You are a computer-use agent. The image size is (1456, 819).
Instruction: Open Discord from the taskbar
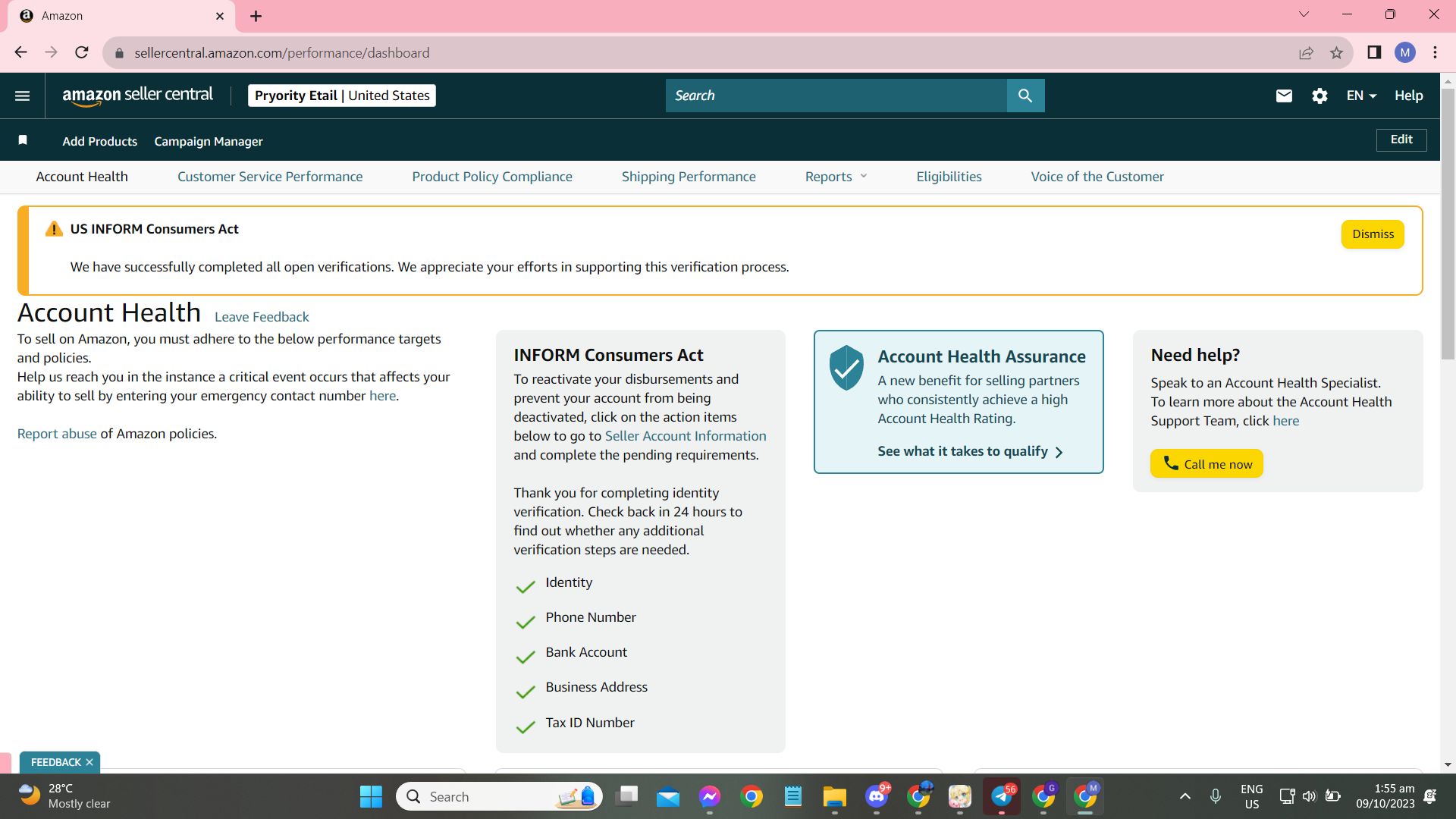click(x=877, y=796)
